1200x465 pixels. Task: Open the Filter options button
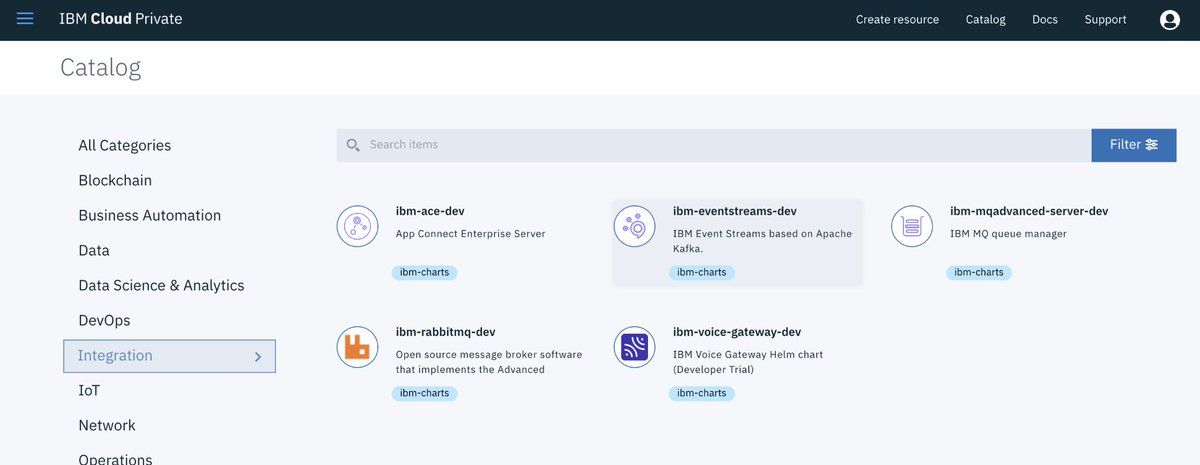click(1134, 145)
